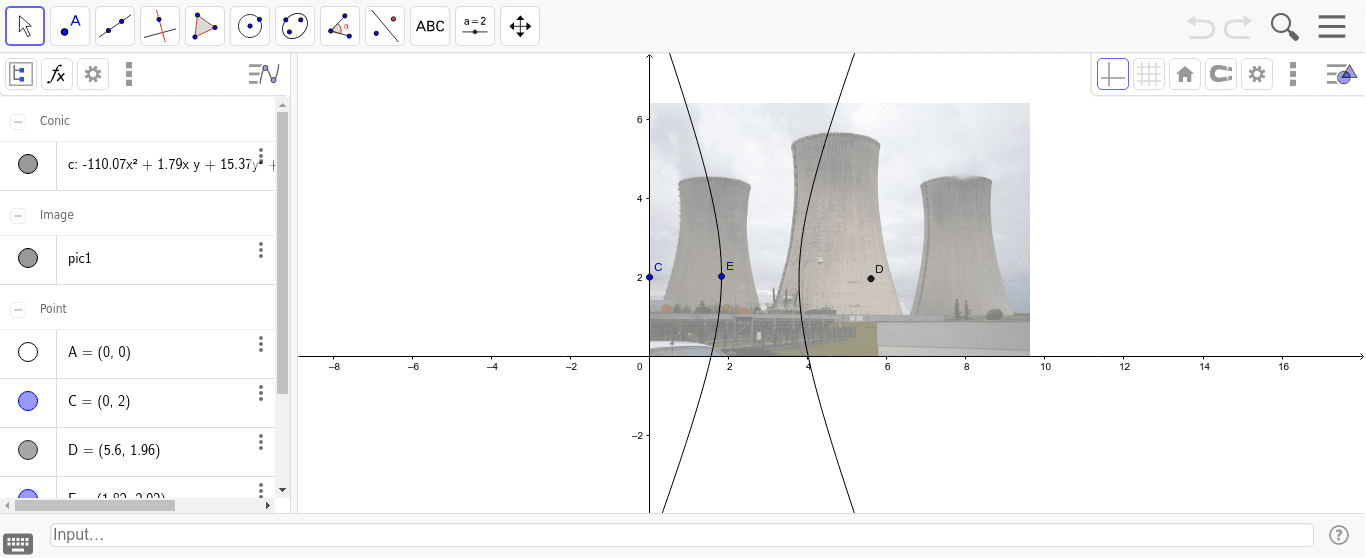This screenshot has width=1366, height=558.
Task: Open Graphics style bar three-dot menu
Action: (x=1293, y=74)
